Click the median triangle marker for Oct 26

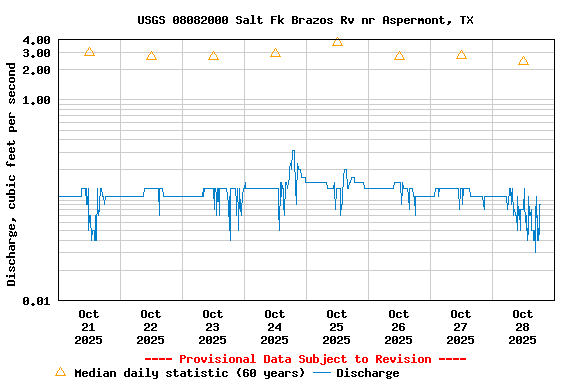pos(400,56)
